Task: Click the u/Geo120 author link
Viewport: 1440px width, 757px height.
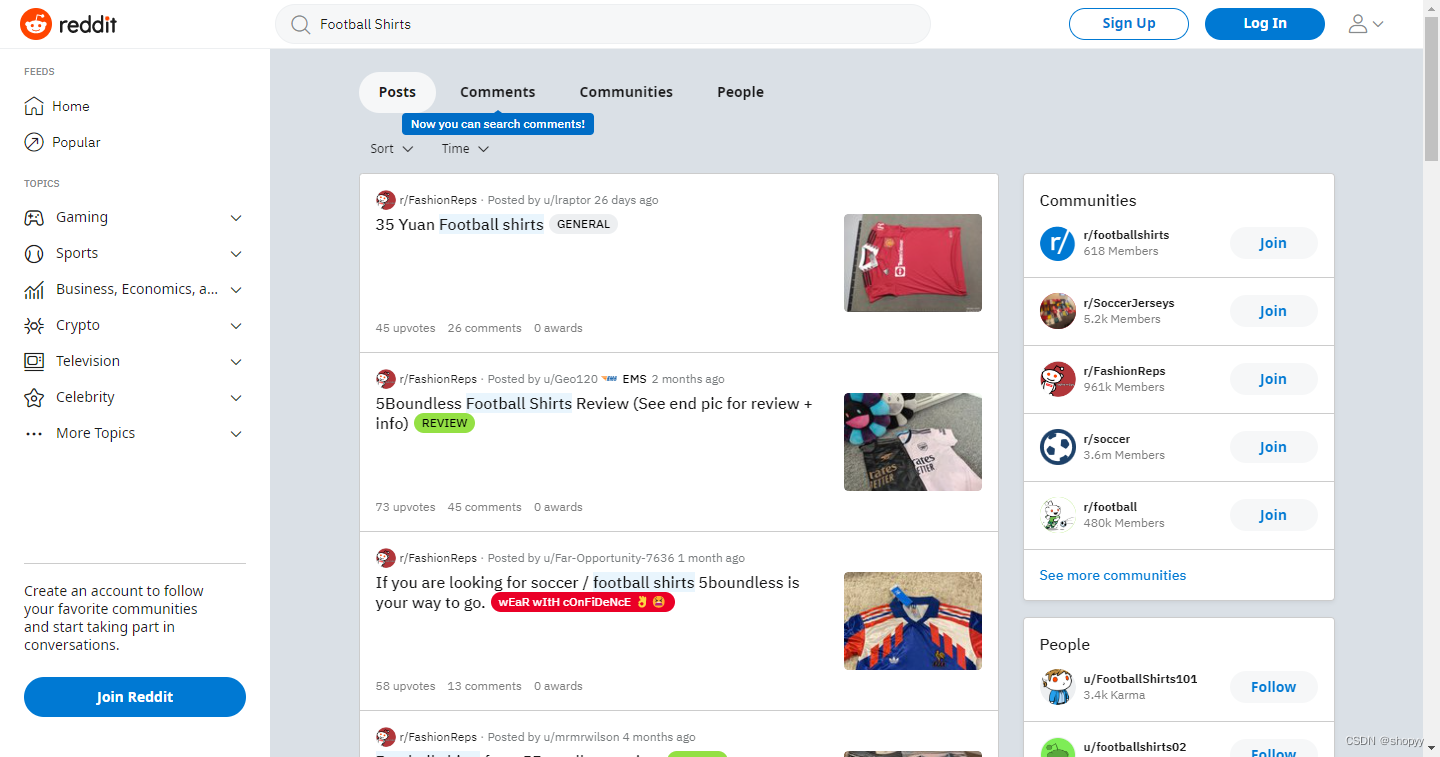Action: point(570,379)
